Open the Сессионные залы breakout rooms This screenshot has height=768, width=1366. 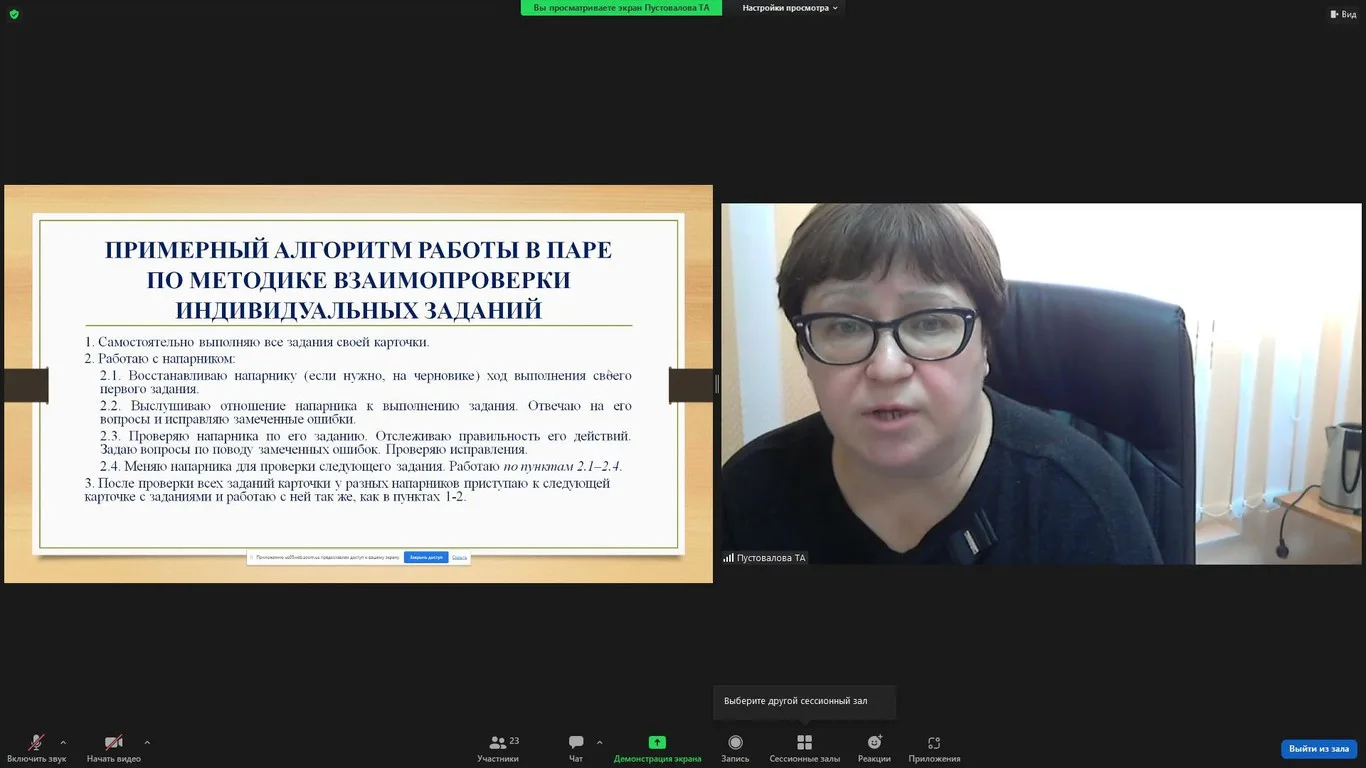click(804, 747)
